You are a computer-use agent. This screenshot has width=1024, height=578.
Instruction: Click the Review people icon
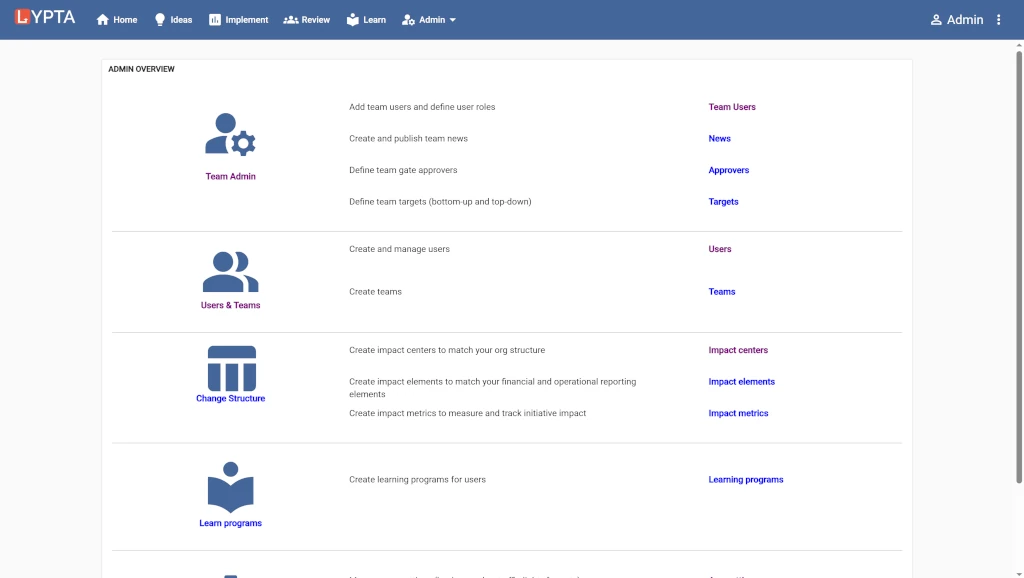click(x=291, y=20)
